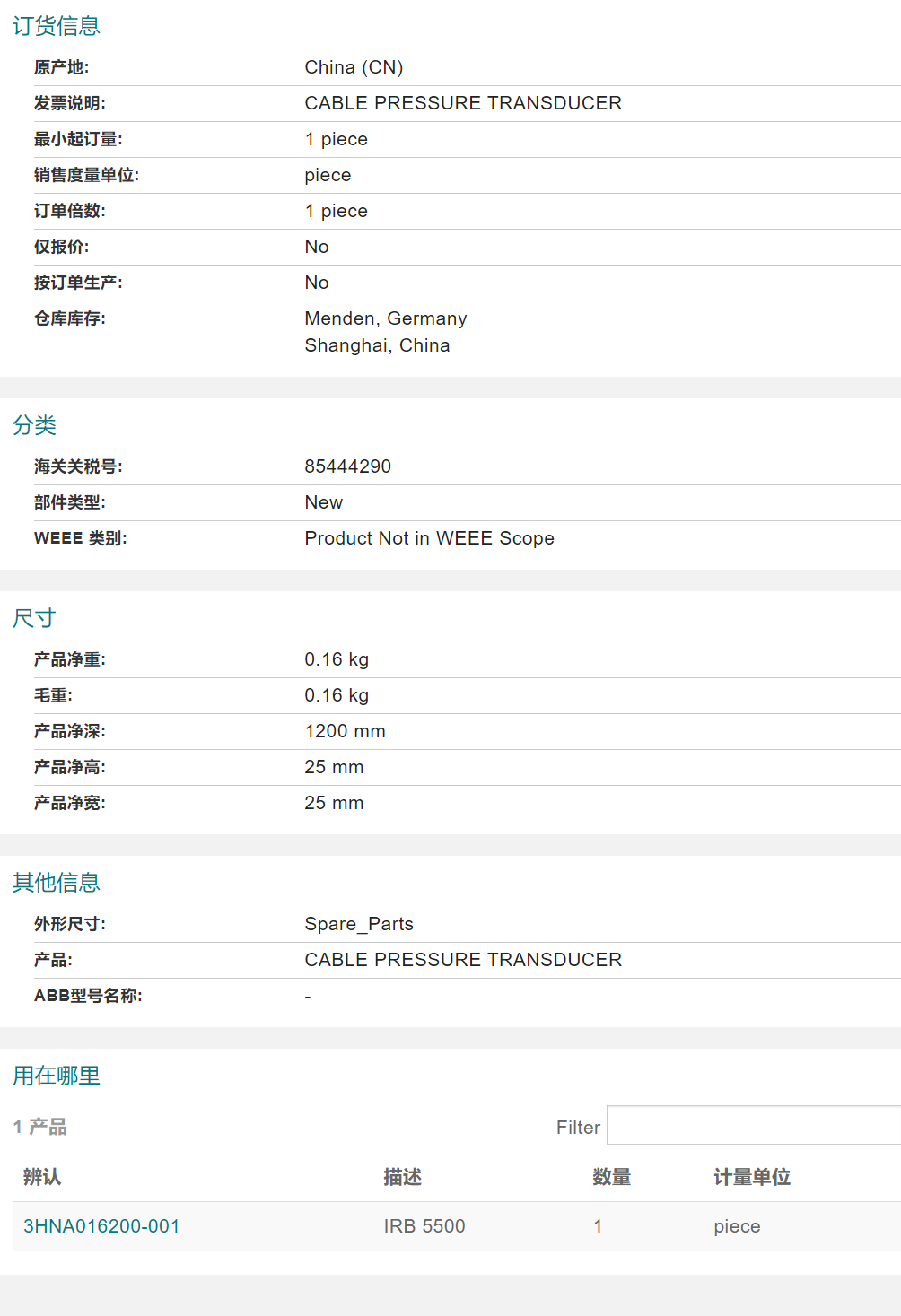Image resolution: width=901 pixels, height=1316 pixels.
Task: Click the Shanghai, China warehouse entry
Action: click(377, 345)
